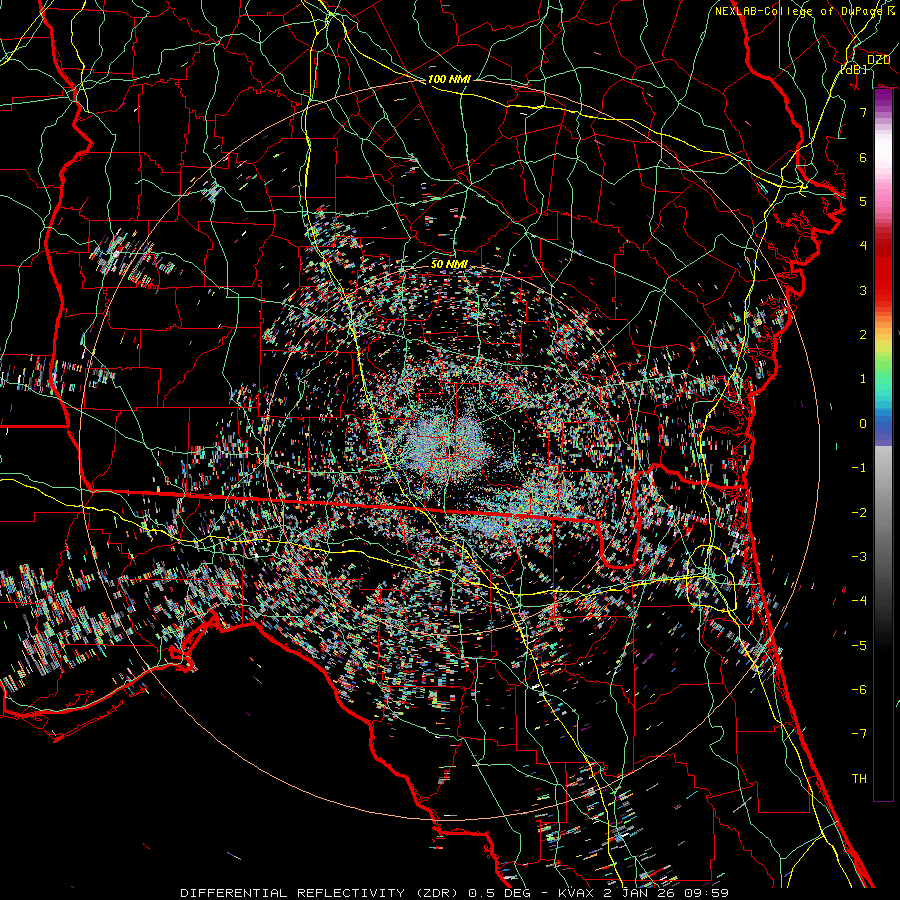900x900 pixels.
Task: Click the -6 dB scale value
Action: tap(859, 690)
